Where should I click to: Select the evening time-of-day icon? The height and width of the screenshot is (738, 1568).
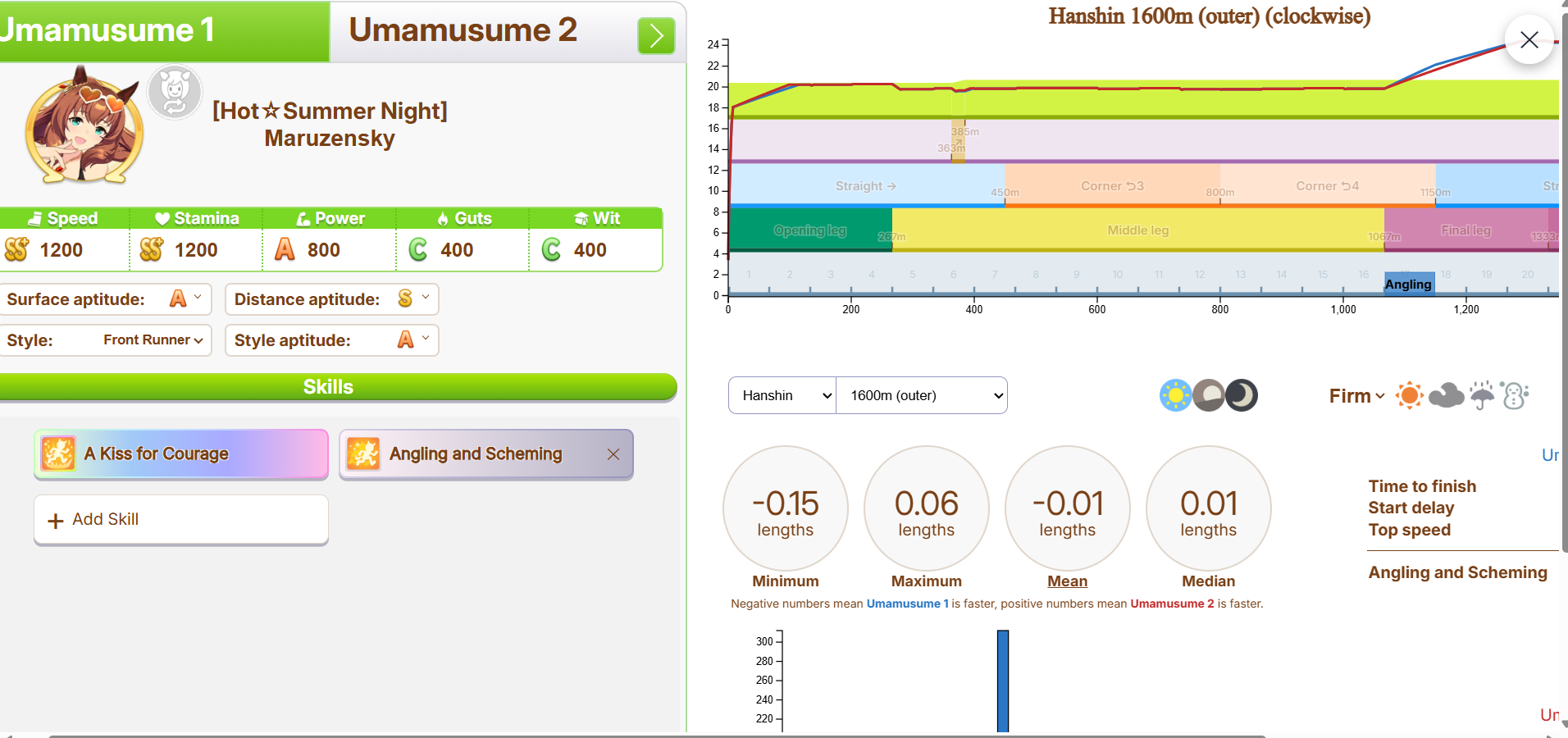click(x=1209, y=395)
